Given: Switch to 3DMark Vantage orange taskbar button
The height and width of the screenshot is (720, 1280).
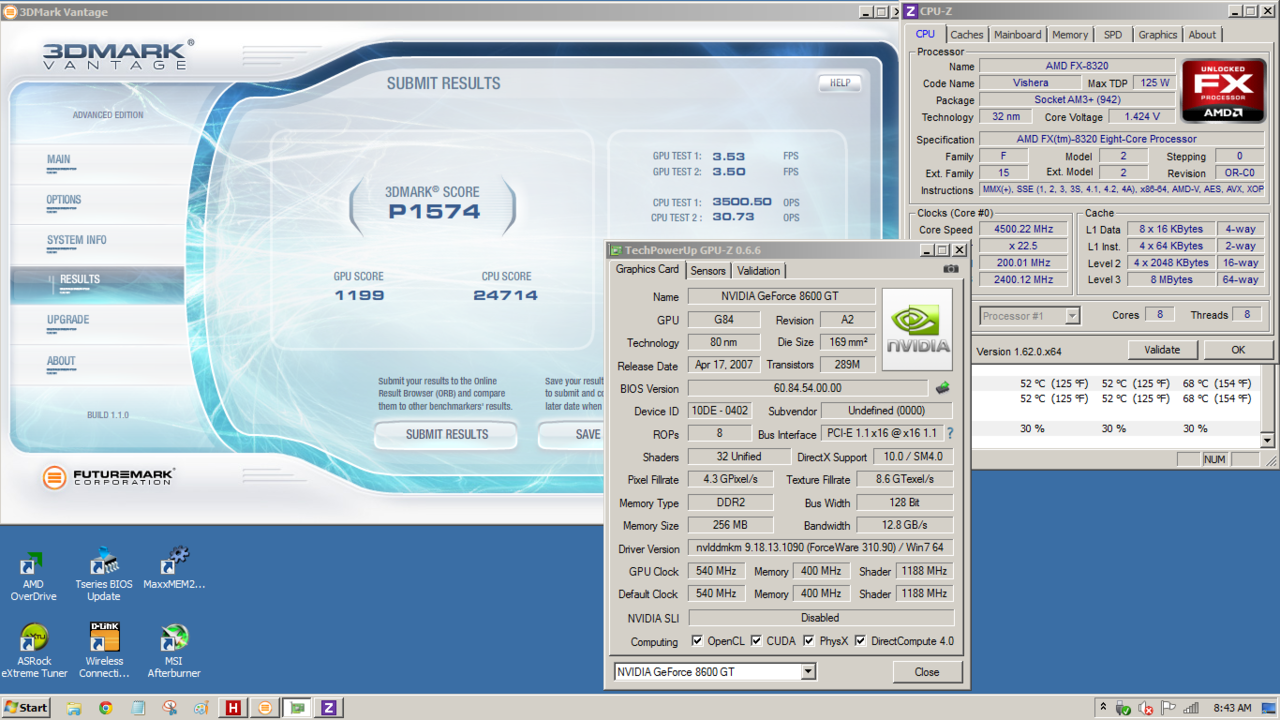Looking at the screenshot, I should point(265,708).
